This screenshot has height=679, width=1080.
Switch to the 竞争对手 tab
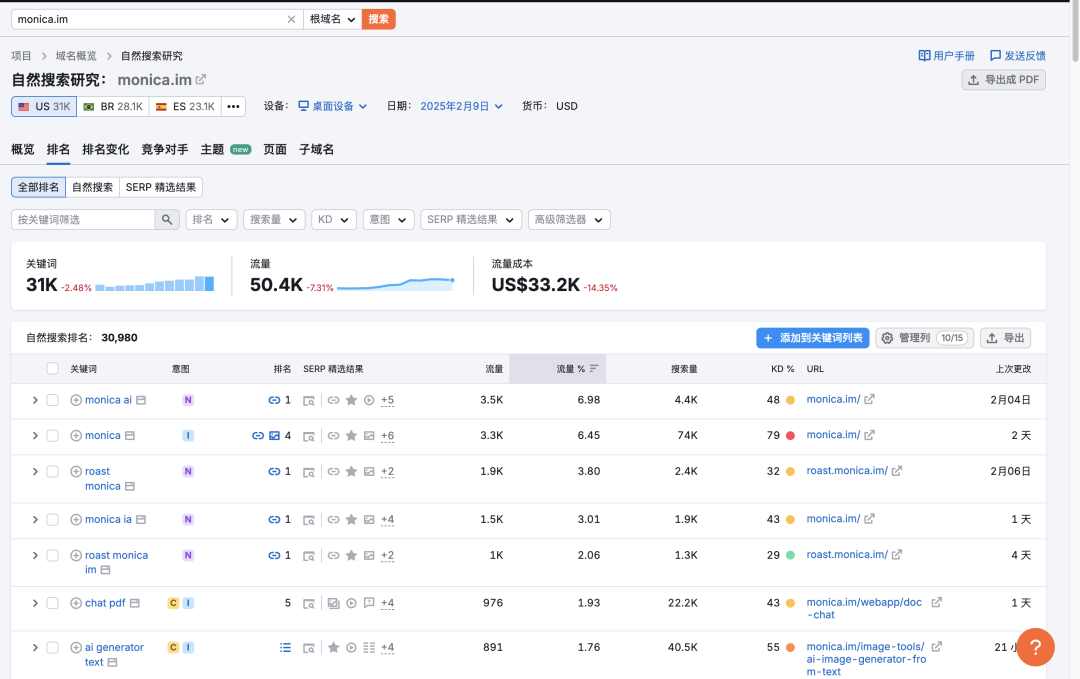point(164,149)
